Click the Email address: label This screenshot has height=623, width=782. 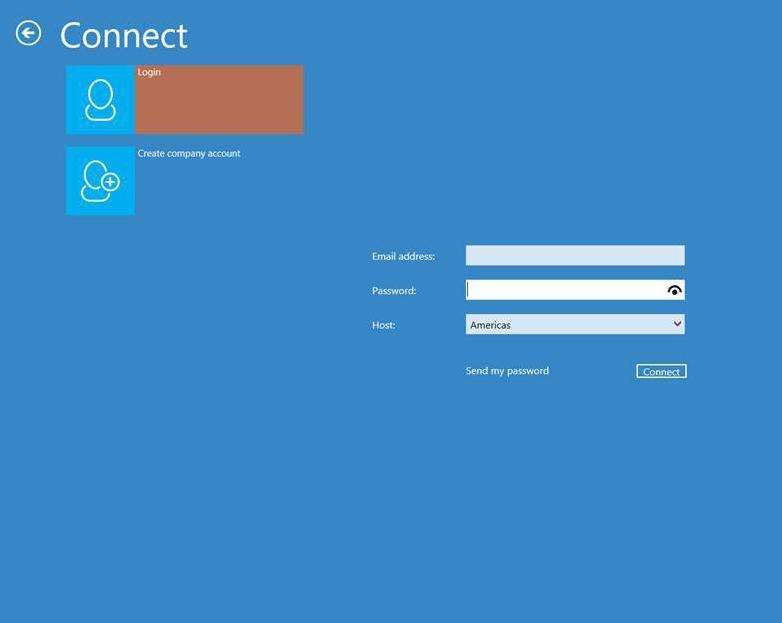click(403, 256)
